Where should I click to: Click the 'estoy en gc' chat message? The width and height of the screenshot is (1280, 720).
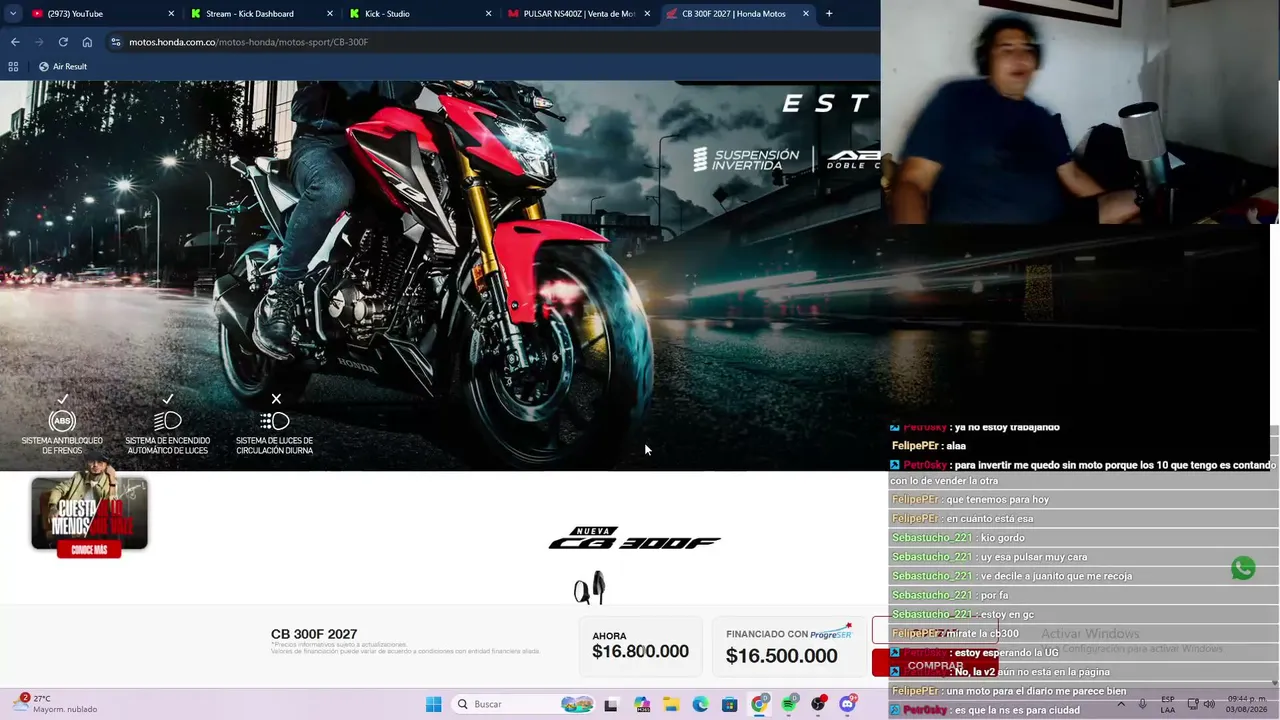pyautogui.click(x=963, y=614)
